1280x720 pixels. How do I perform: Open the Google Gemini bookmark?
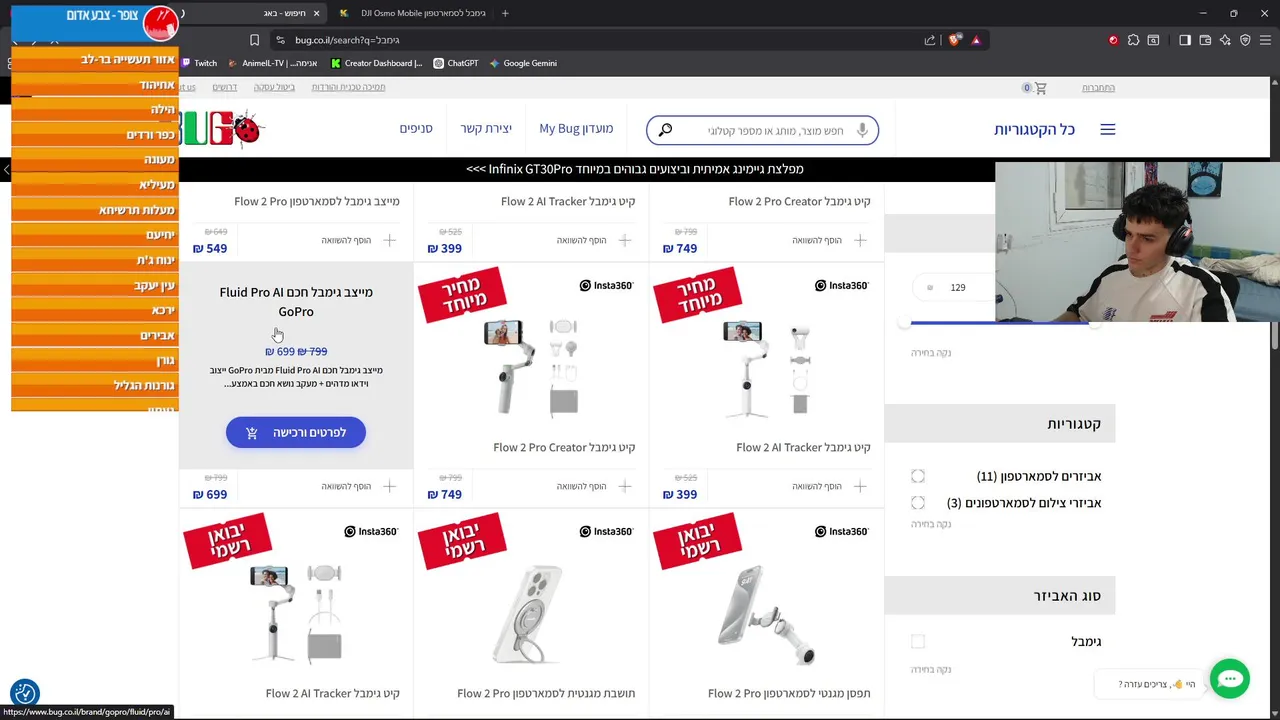click(523, 63)
